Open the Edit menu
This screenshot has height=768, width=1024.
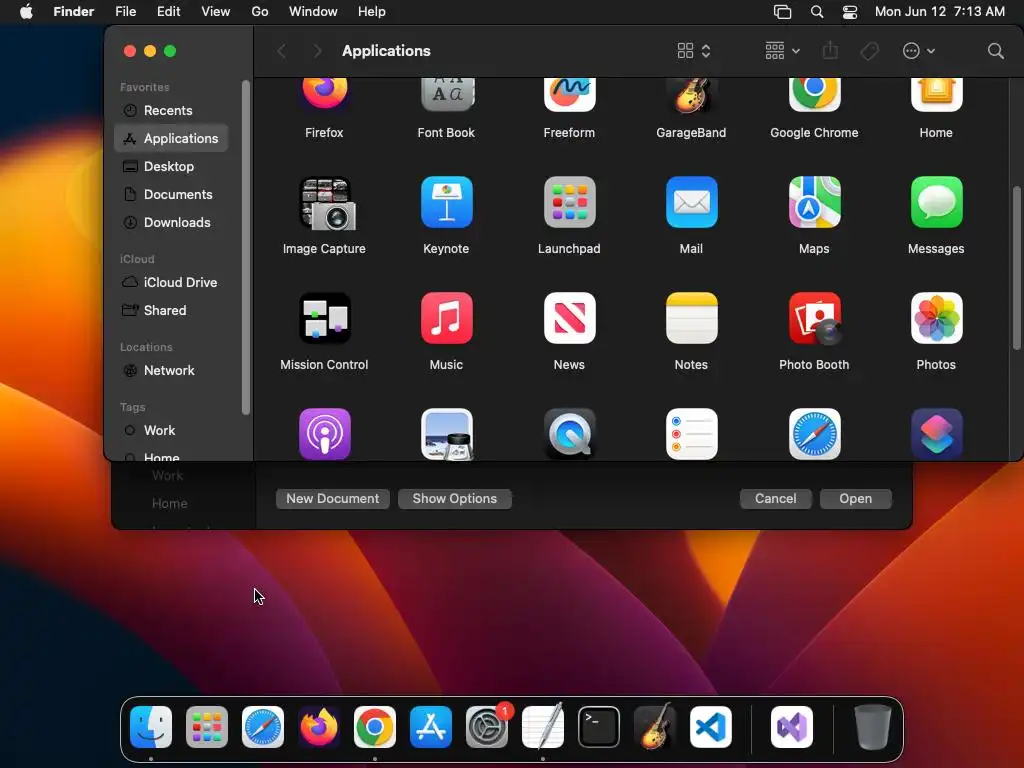[168, 12]
